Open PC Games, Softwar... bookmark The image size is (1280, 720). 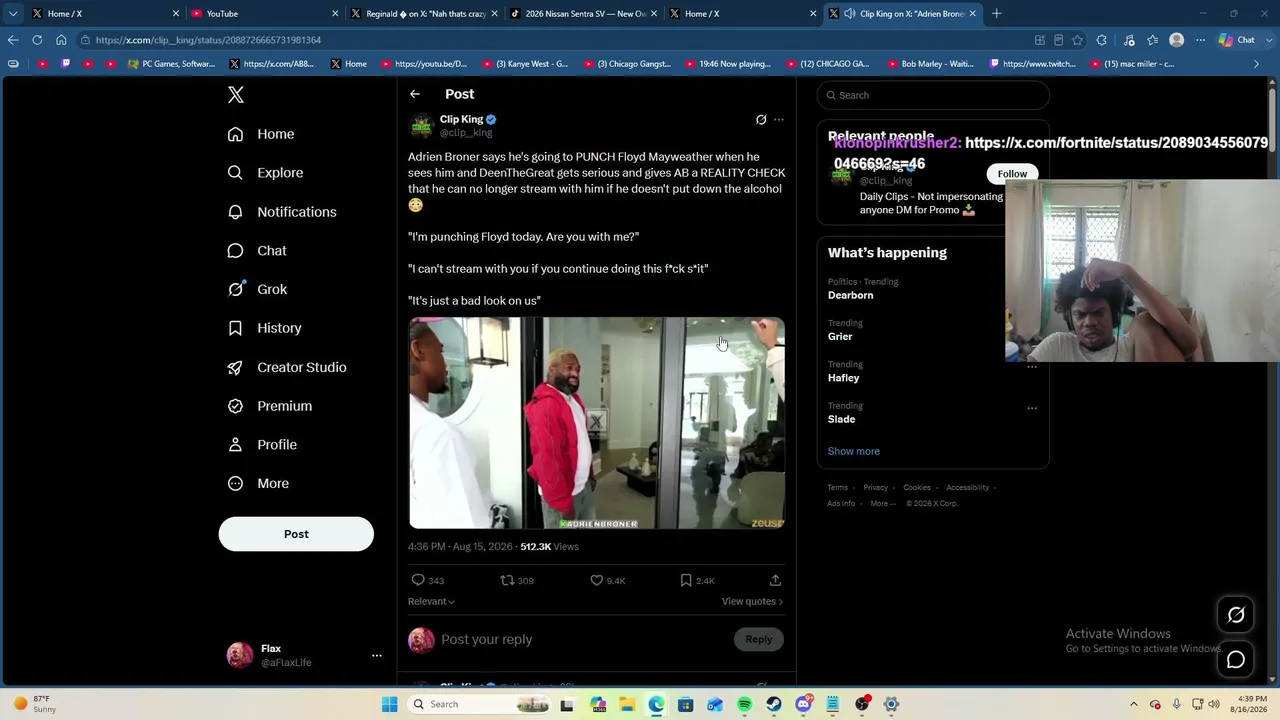tap(171, 64)
